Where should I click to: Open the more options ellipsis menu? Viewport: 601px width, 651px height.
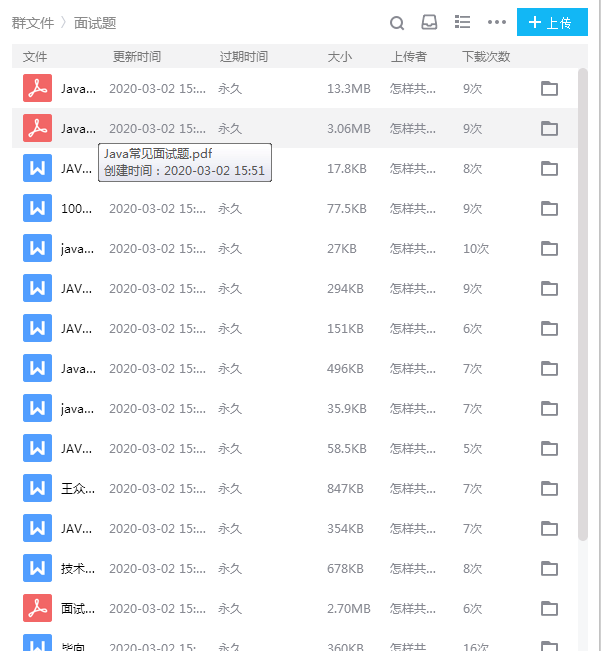[497, 22]
